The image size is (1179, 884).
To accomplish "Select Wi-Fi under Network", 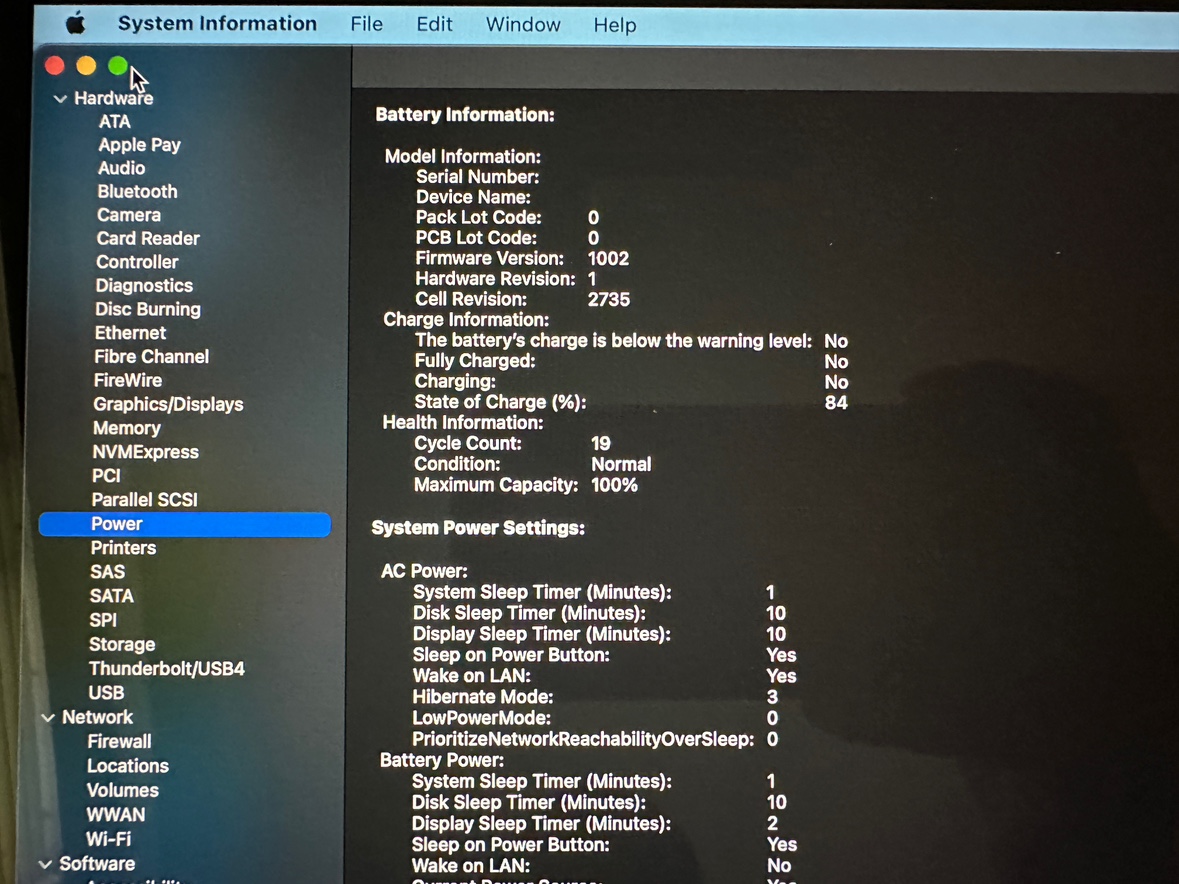I will click(108, 839).
